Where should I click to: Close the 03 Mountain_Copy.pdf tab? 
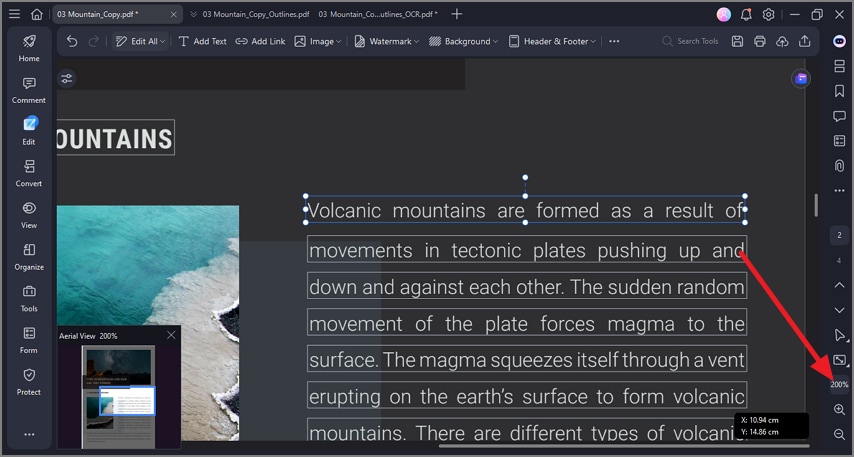173,14
